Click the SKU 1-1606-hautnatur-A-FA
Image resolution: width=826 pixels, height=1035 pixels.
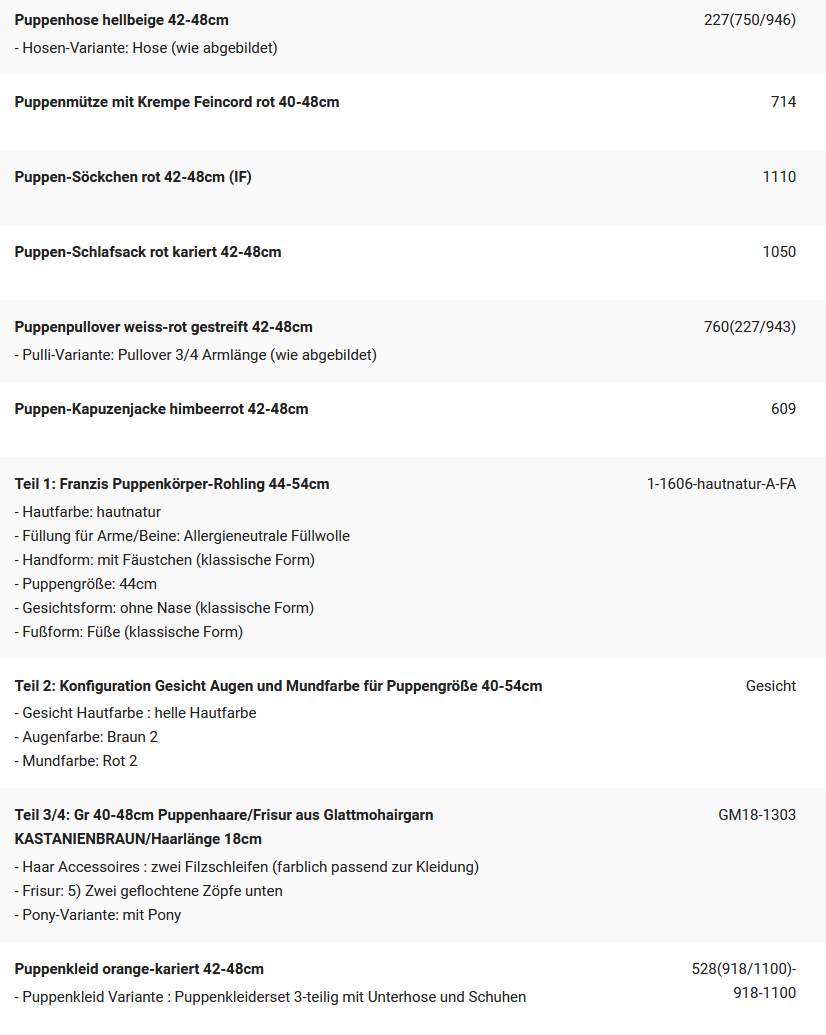[721, 484]
